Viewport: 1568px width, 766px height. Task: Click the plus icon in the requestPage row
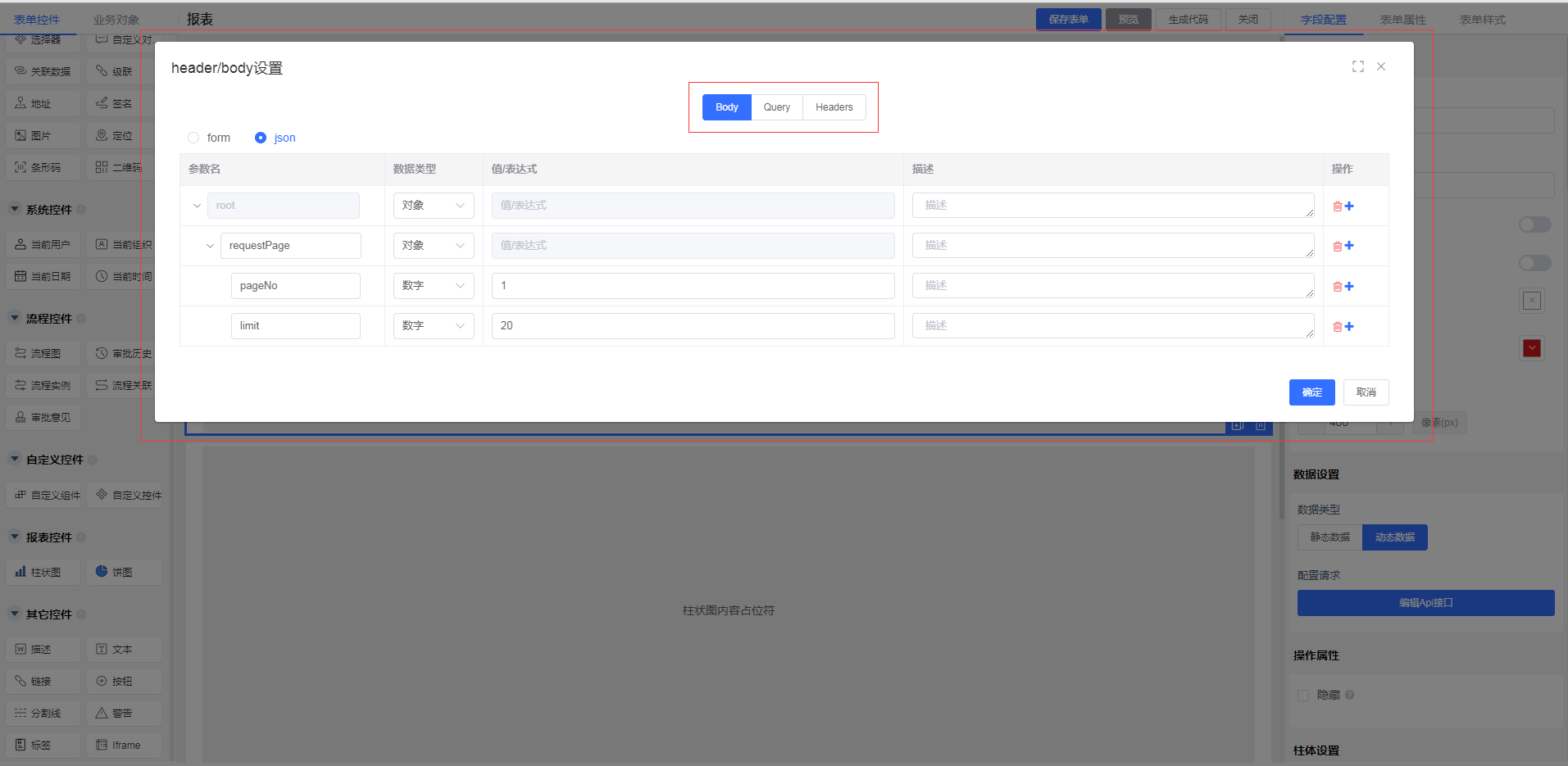pos(1349,246)
